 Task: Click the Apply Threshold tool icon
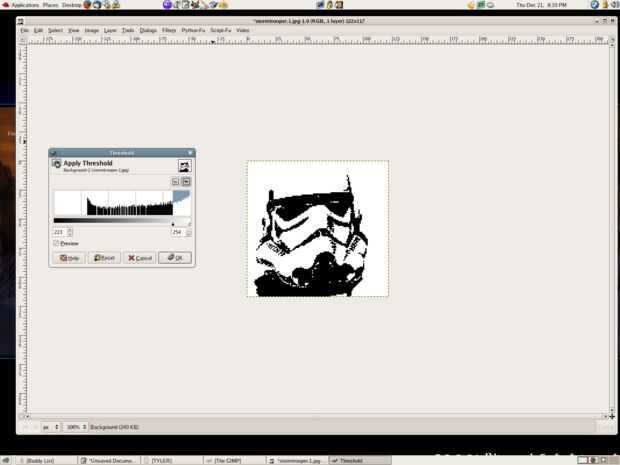coord(57,163)
